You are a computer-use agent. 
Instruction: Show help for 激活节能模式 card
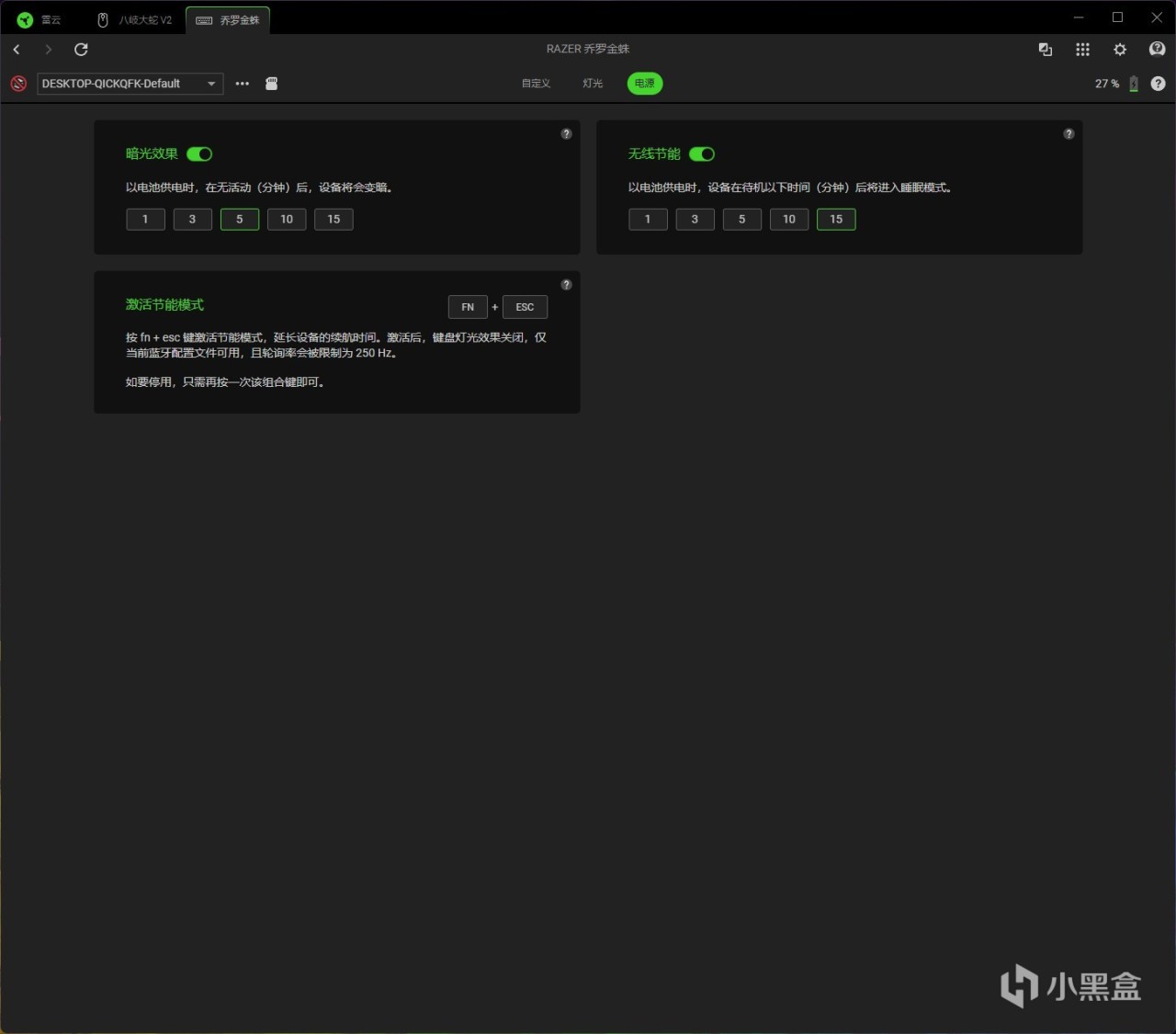566,285
